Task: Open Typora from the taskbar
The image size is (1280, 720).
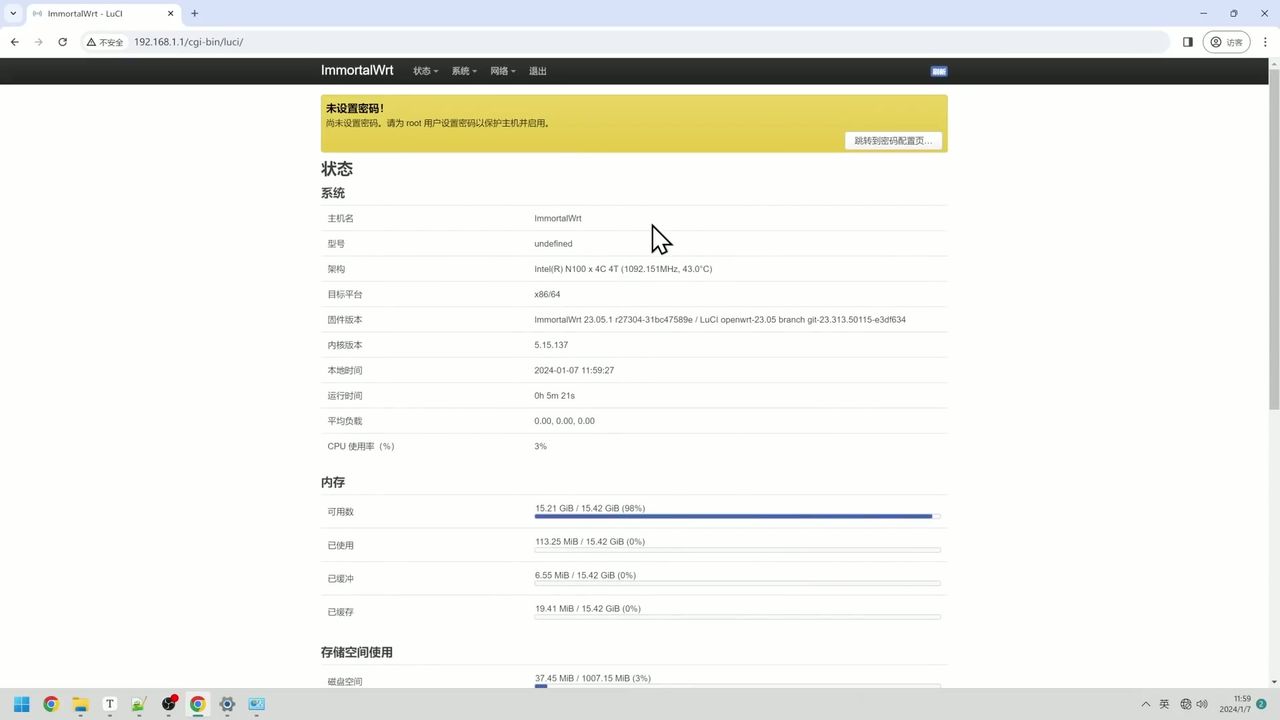Action: point(109,704)
